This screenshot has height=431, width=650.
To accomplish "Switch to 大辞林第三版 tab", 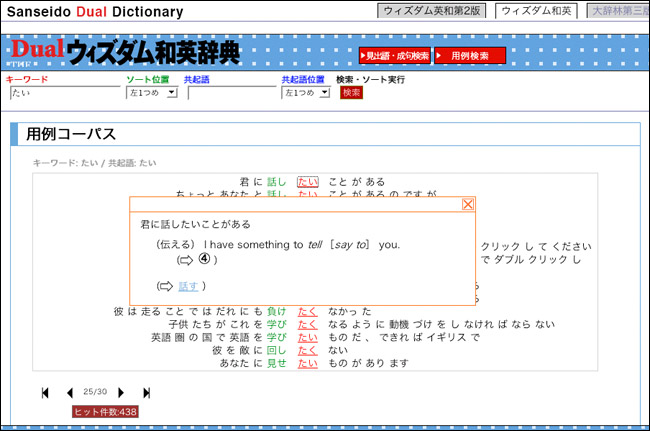I will pos(618,11).
